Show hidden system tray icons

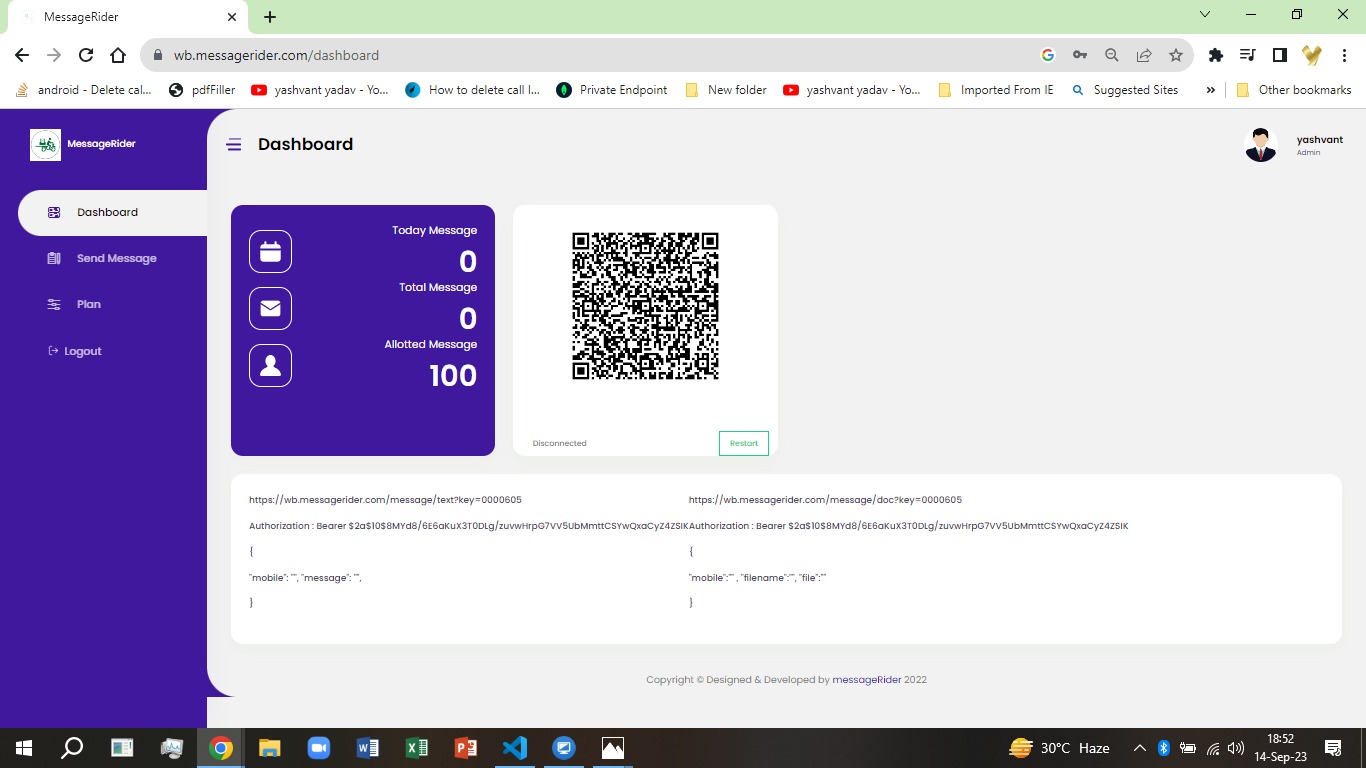(1140, 748)
